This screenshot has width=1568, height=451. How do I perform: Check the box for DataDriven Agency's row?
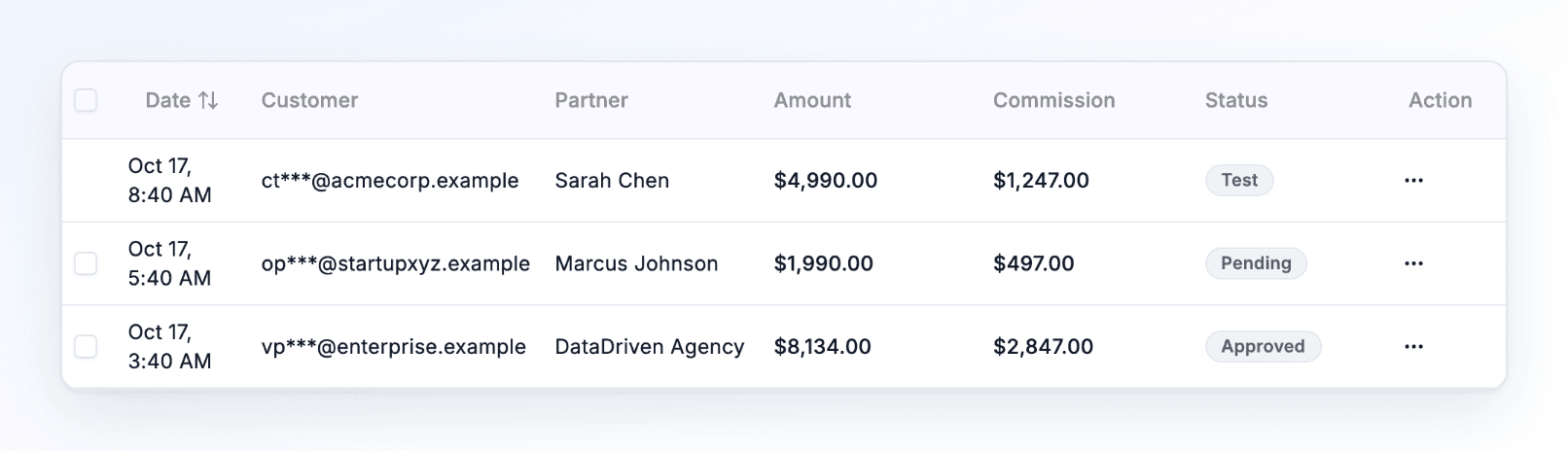(86, 347)
